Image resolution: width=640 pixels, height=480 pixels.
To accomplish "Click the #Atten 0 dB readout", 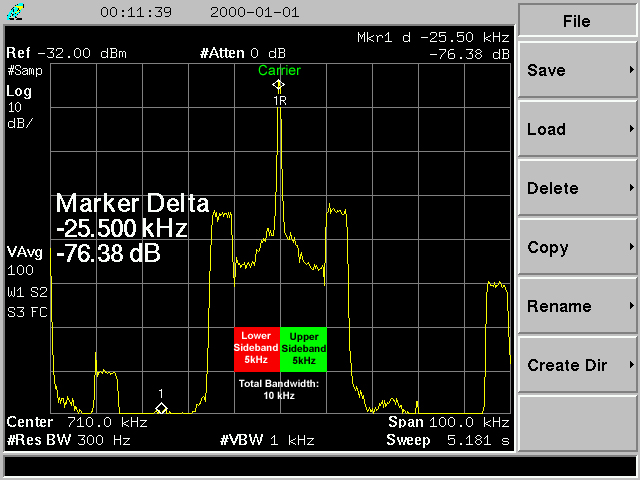I will click(243, 53).
